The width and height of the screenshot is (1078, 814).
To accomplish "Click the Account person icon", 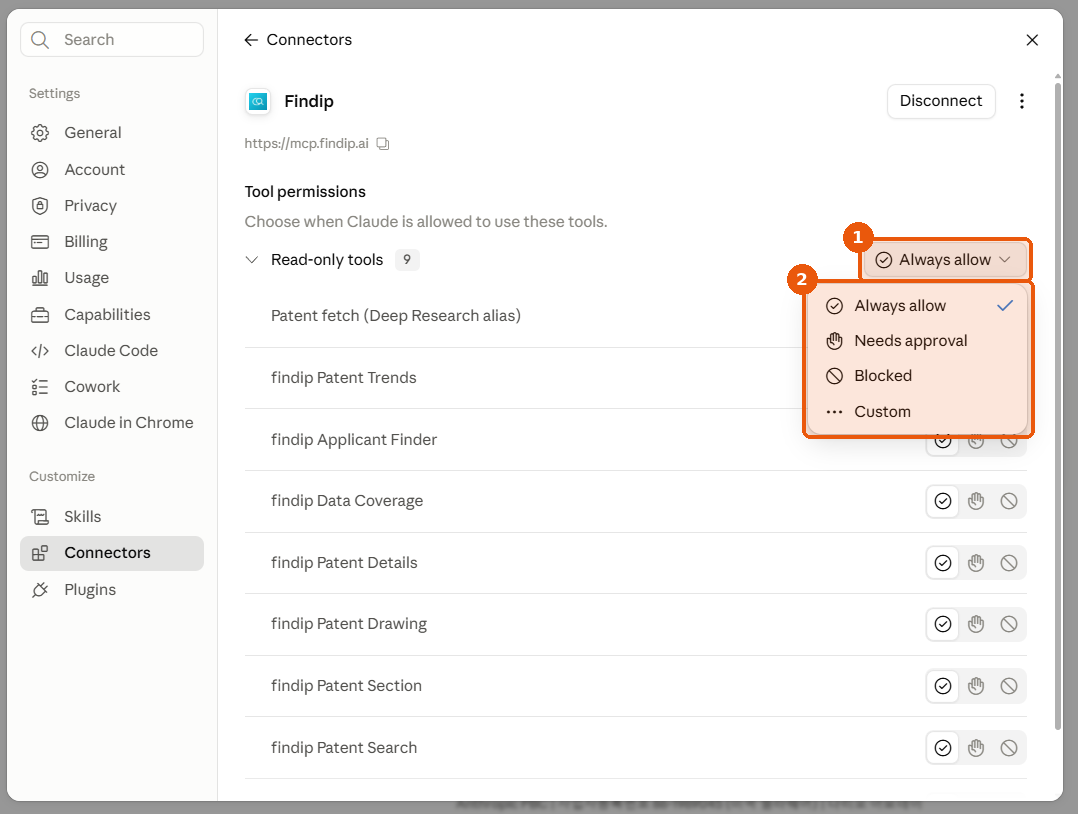I will (40, 169).
